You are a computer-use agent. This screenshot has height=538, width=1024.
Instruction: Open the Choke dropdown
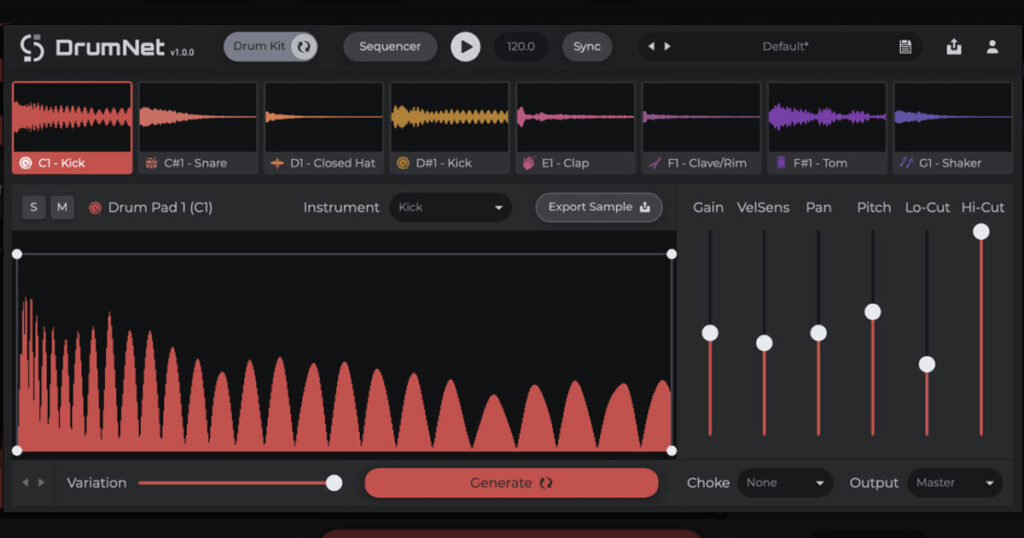coord(785,483)
